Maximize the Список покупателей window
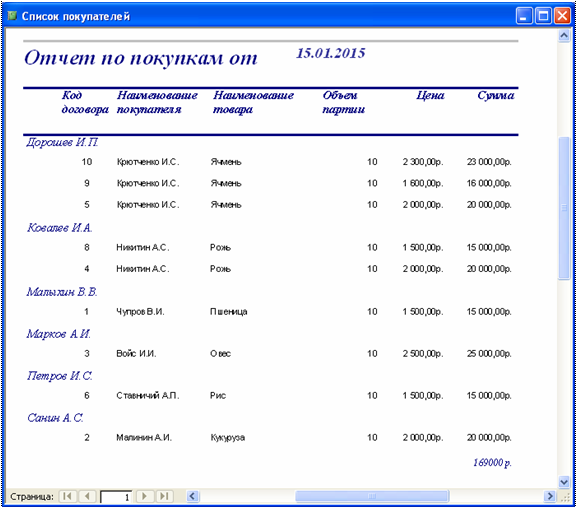The width and height of the screenshot is (576, 507). (543, 16)
